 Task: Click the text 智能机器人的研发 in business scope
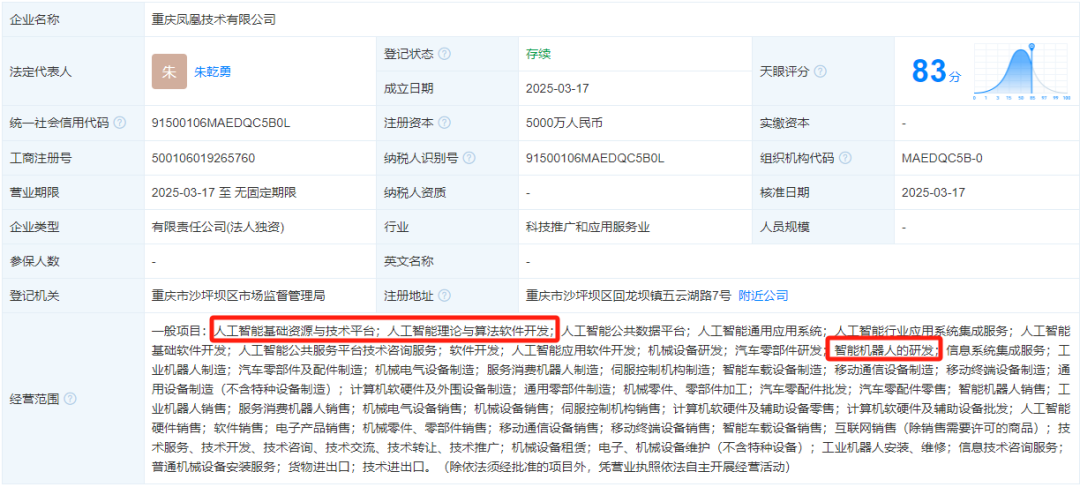pyautogui.click(x=884, y=349)
